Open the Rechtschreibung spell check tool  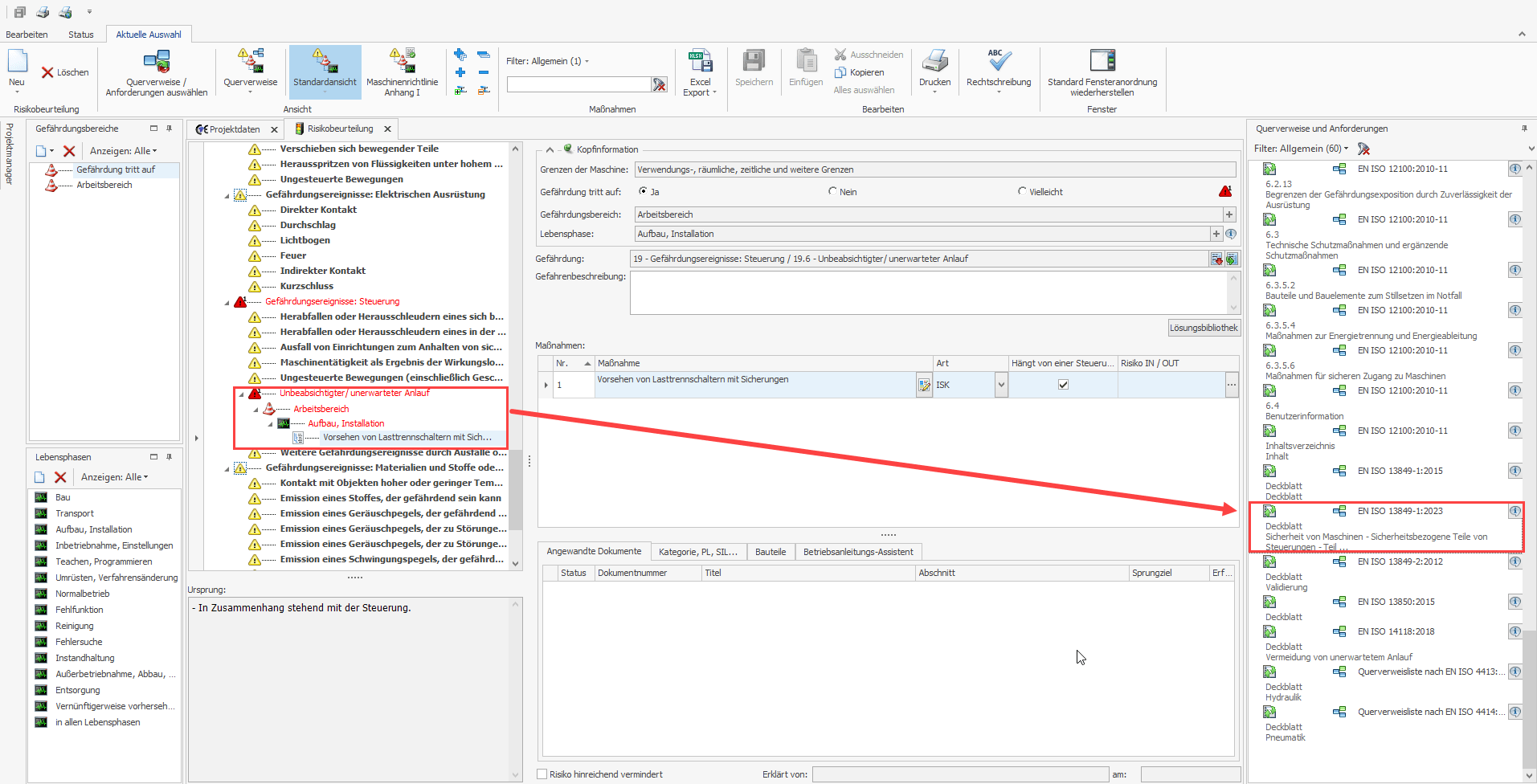(999, 61)
